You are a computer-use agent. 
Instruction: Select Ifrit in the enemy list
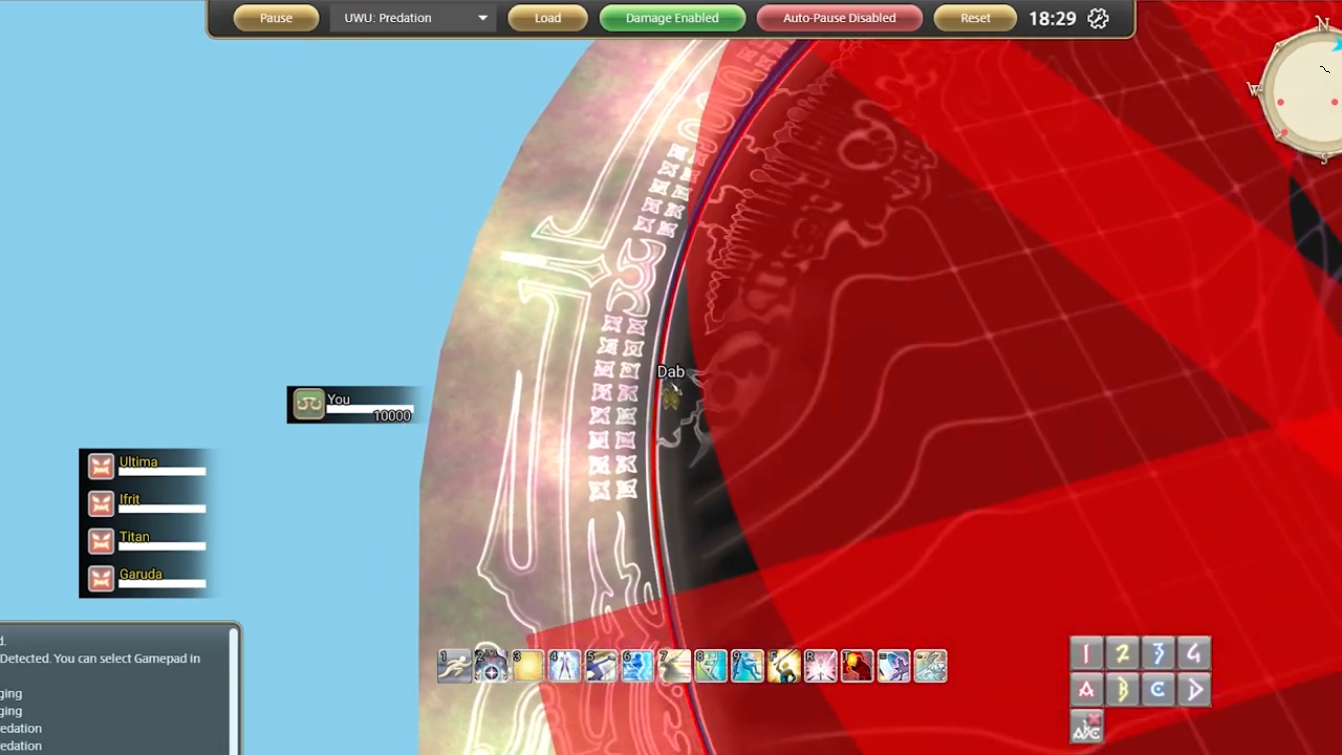147,504
